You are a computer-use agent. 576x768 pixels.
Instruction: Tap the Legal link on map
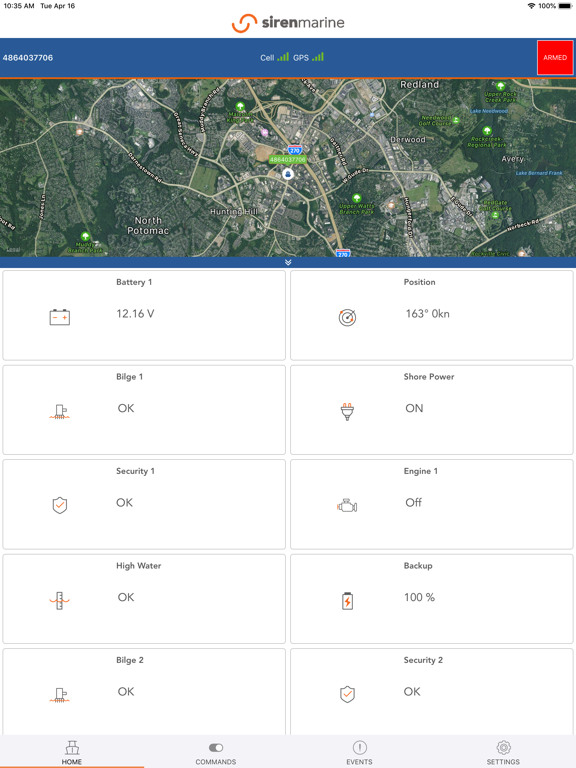coord(13,250)
